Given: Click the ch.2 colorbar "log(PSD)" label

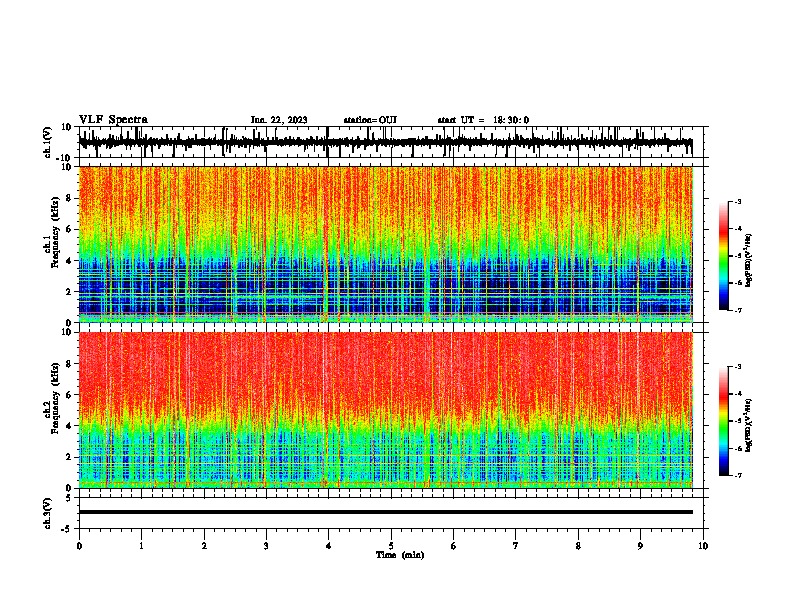Looking at the screenshot, I should pos(748,425).
